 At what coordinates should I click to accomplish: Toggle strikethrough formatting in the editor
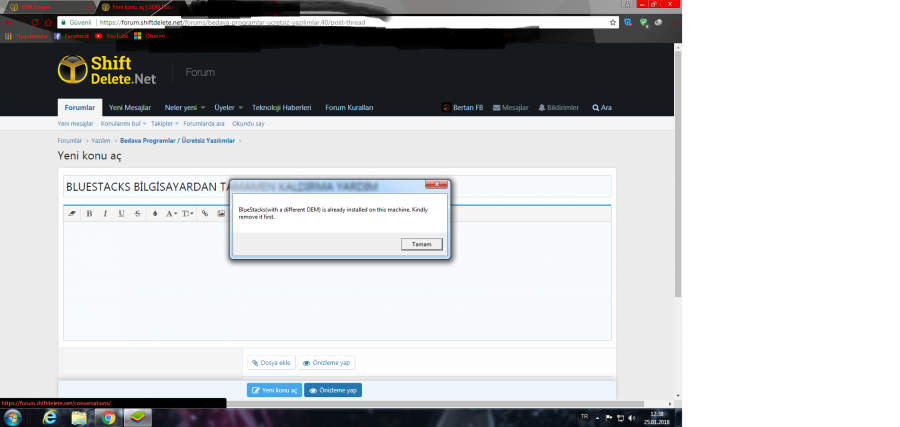(137, 214)
